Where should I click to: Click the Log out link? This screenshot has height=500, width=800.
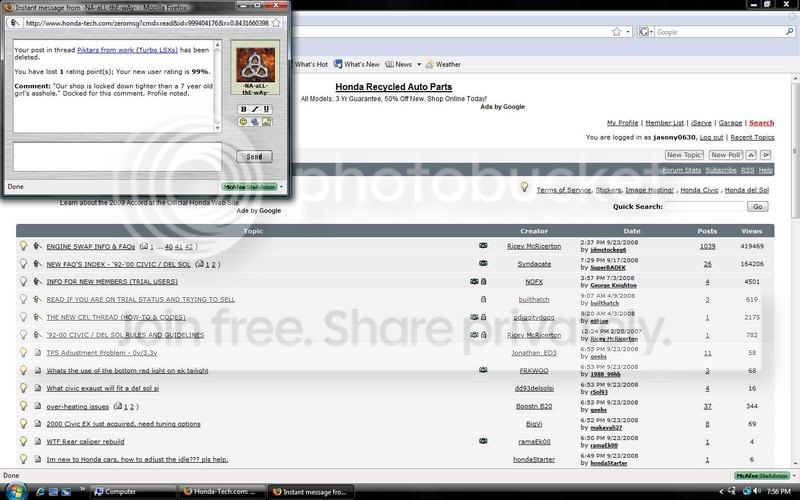click(x=711, y=137)
